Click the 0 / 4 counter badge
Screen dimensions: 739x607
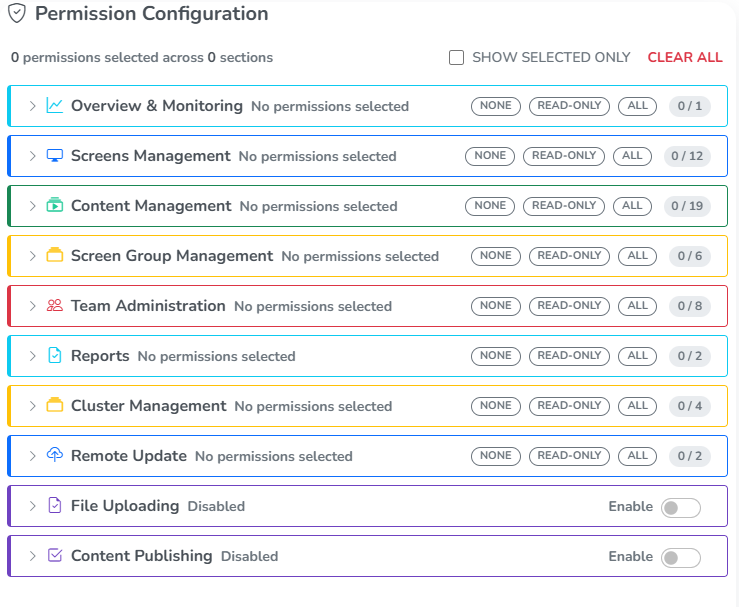coord(690,406)
